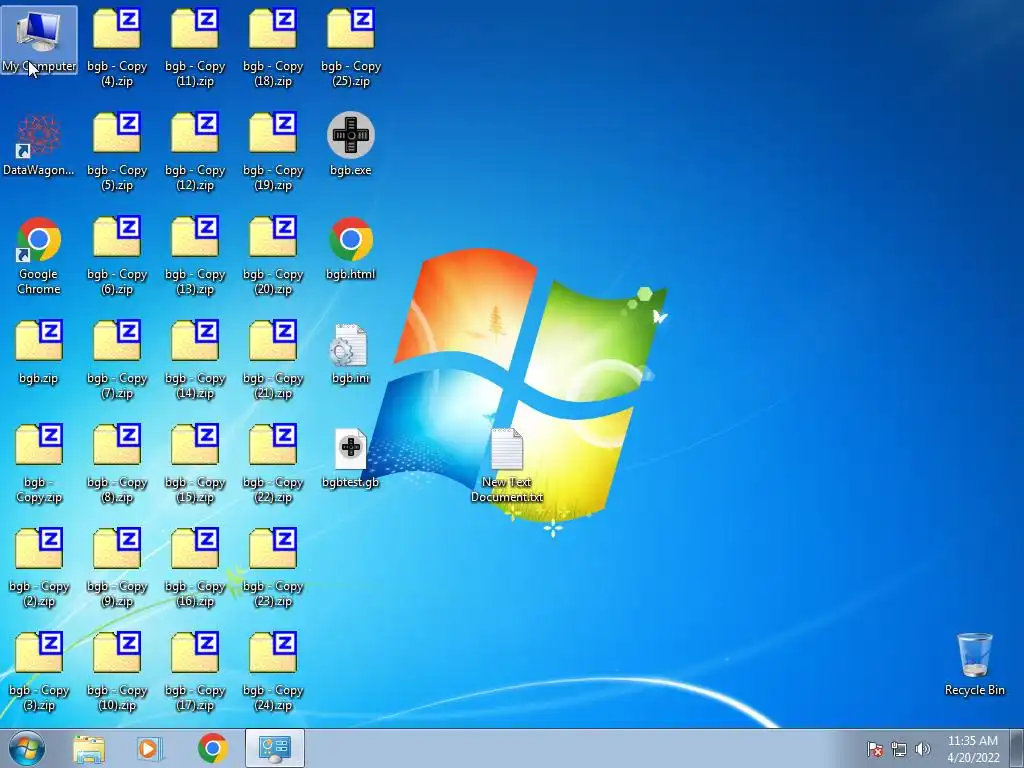
Task: Select bgb - Copy (24).zip
Action: [273, 672]
